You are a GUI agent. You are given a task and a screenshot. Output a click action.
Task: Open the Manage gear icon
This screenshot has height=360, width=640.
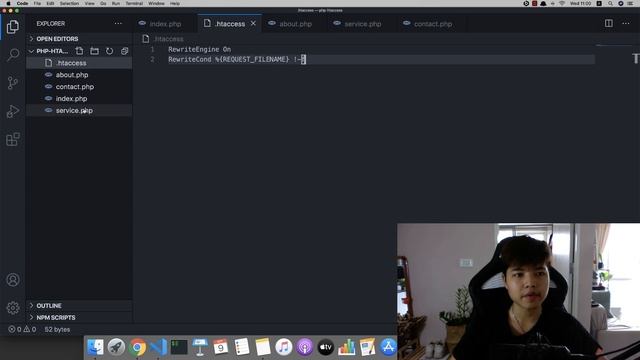[x=13, y=308]
